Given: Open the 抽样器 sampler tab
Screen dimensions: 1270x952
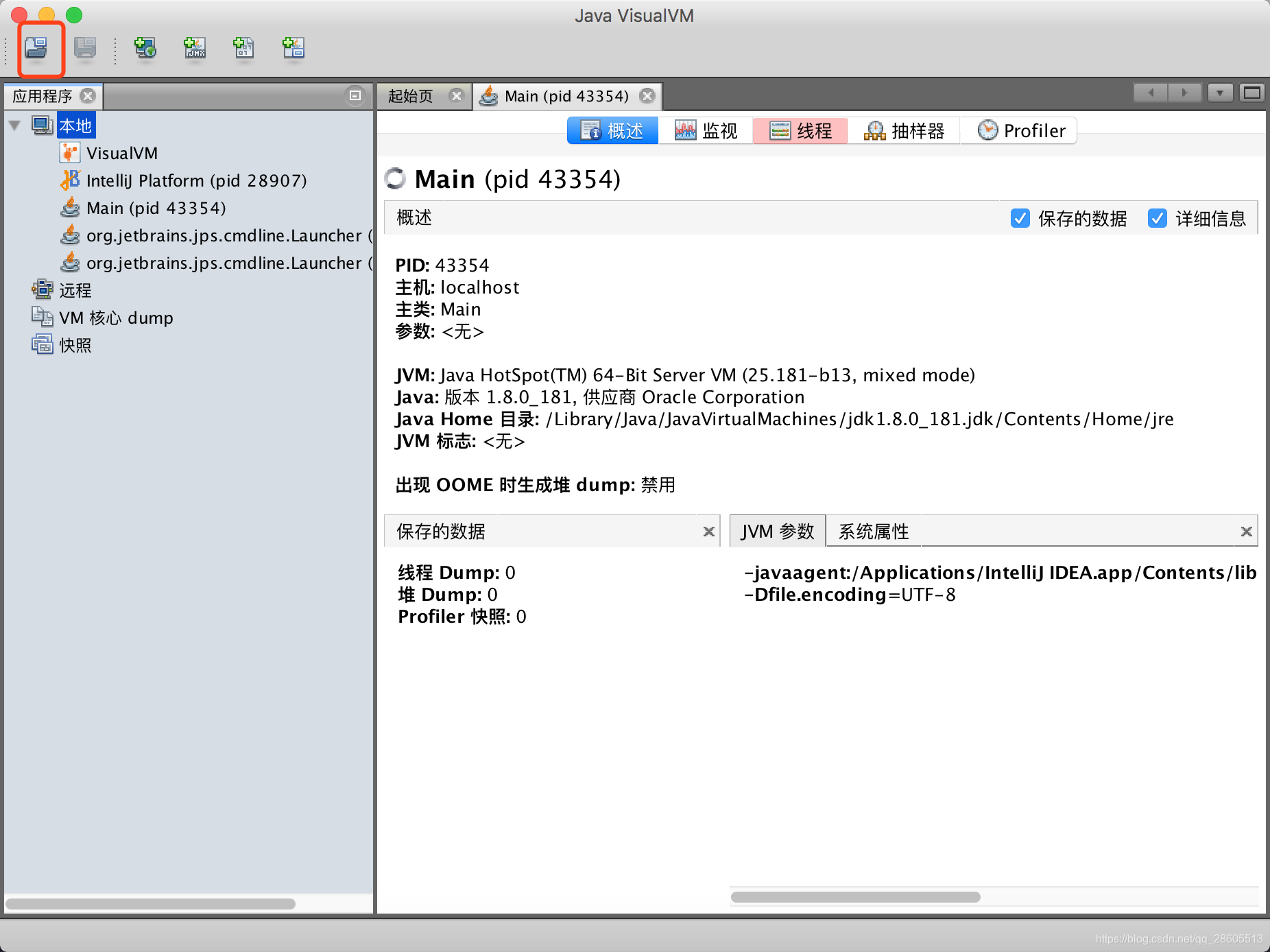Looking at the screenshot, I should tap(904, 130).
